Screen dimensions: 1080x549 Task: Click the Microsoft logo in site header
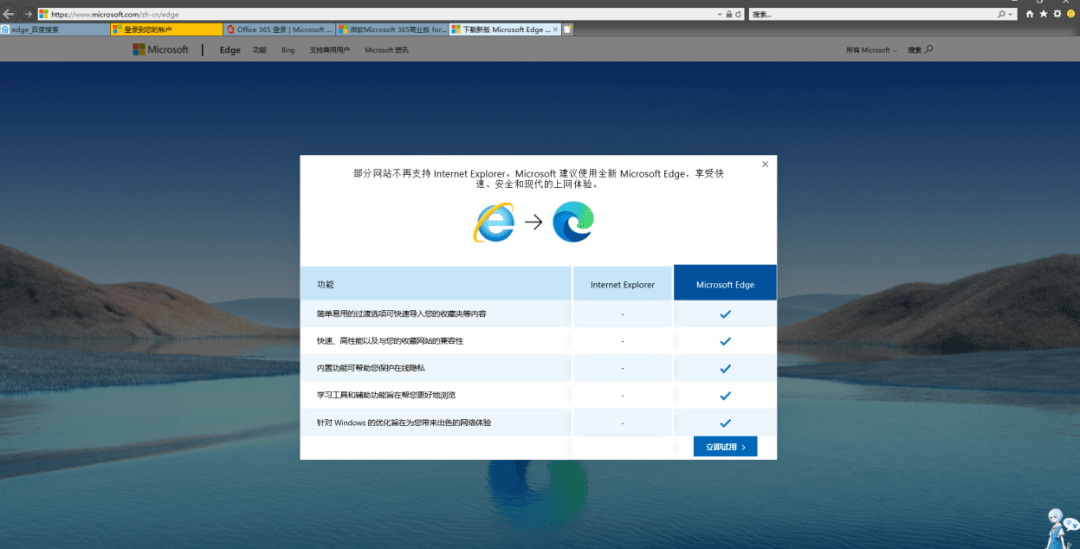click(160, 50)
